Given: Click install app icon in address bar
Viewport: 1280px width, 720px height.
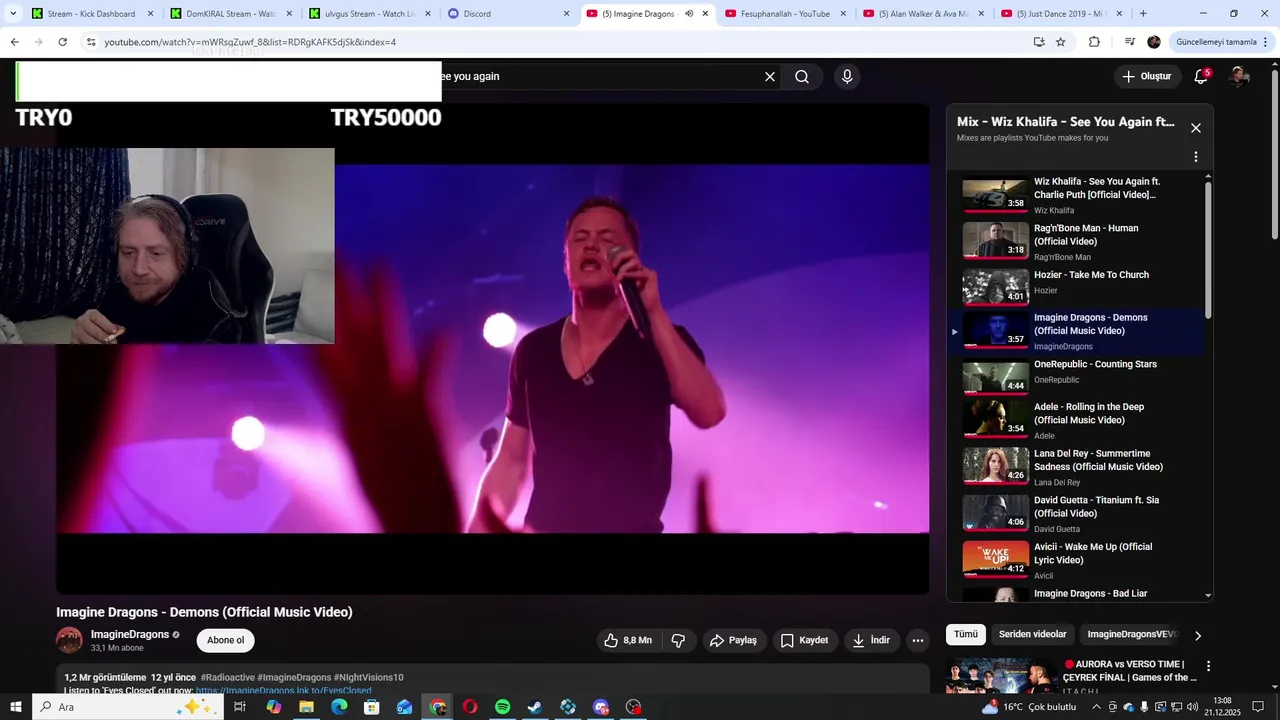Looking at the screenshot, I should pyautogui.click(x=1039, y=42).
